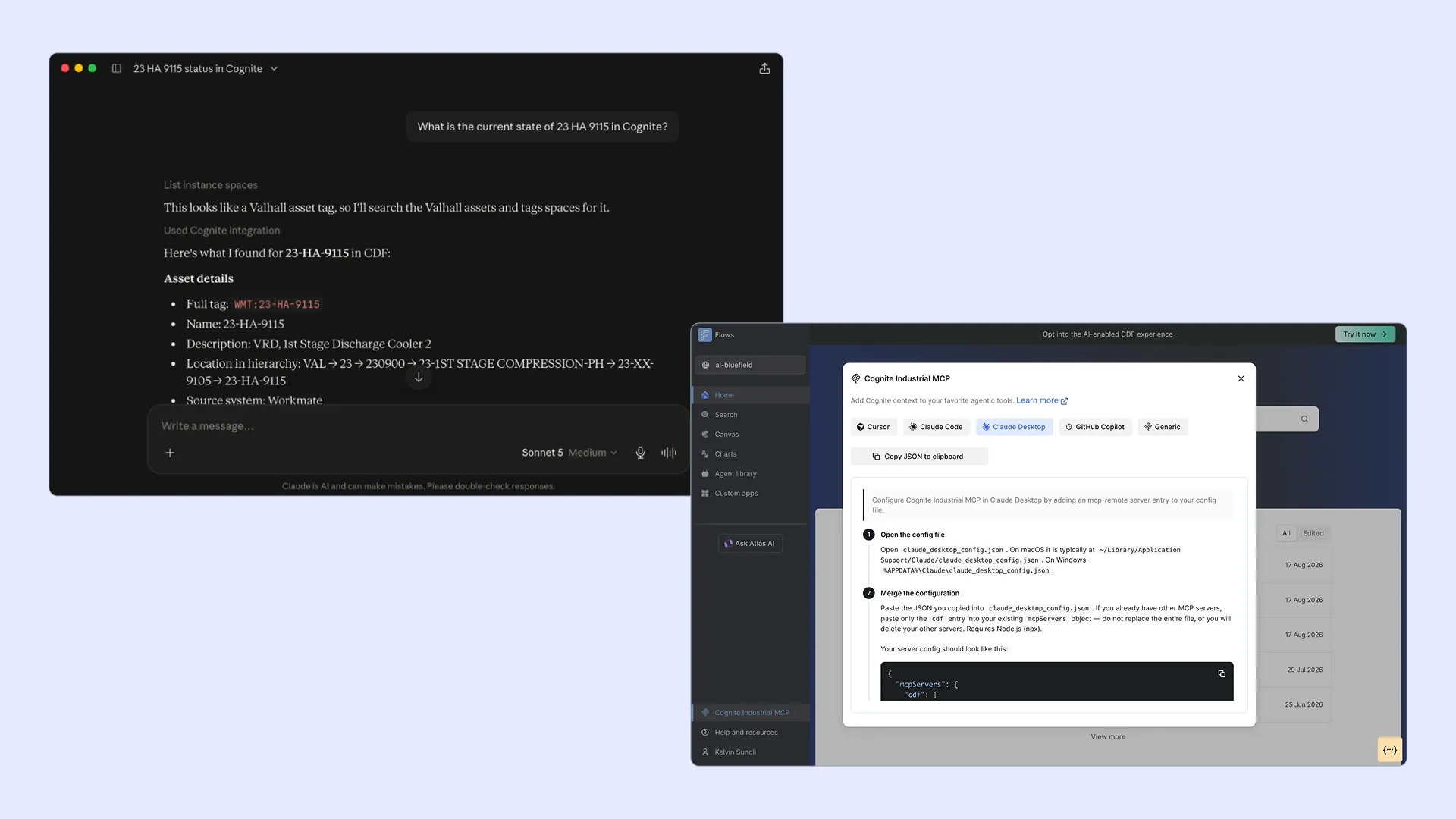Open Charts in the Cognite sidebar
The image size is (1456, 819).
pos(750,454)
